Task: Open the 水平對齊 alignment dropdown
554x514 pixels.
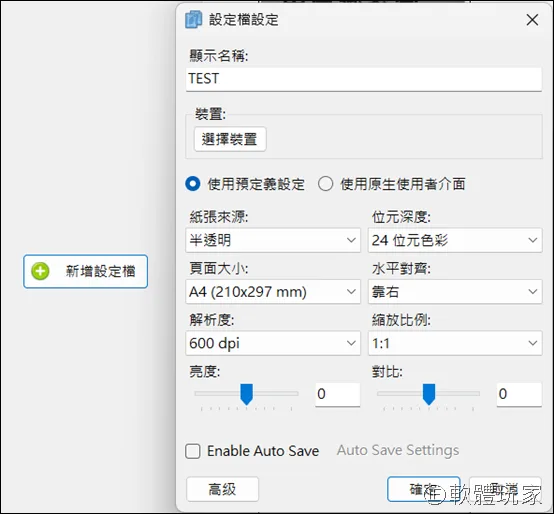Action: (455, 292)
